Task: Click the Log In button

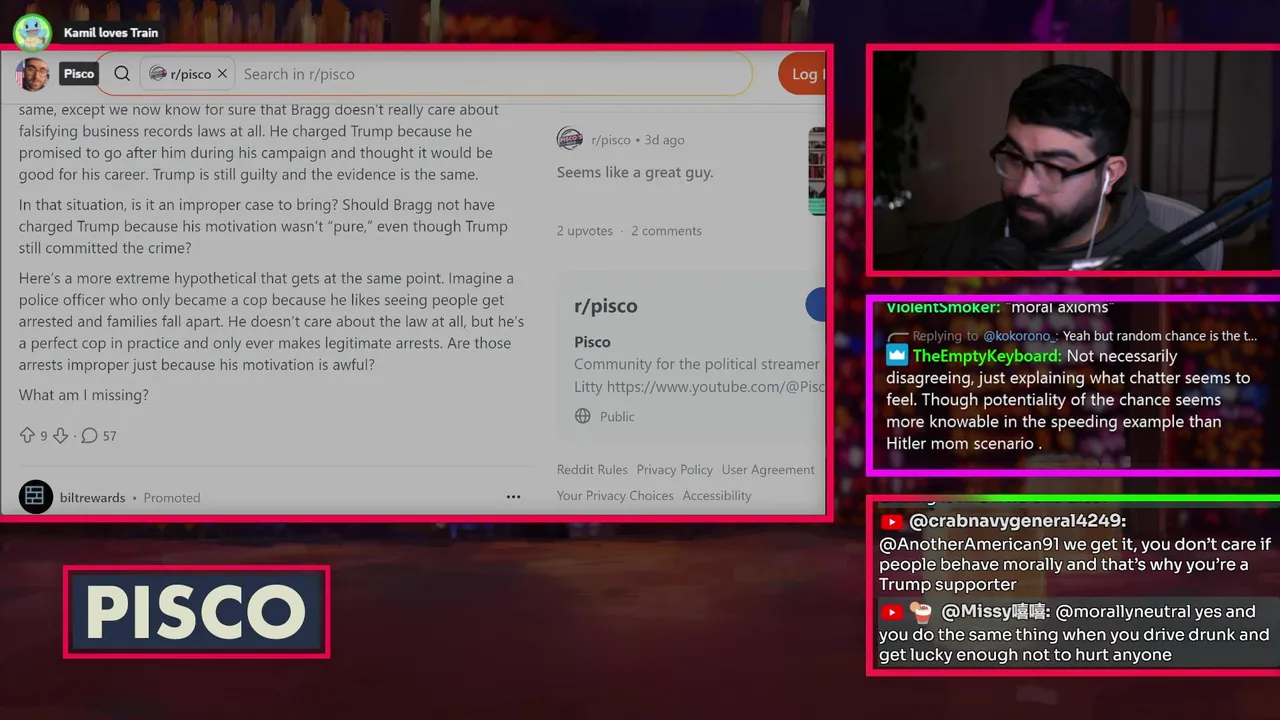Action: (x=802, y=74)
